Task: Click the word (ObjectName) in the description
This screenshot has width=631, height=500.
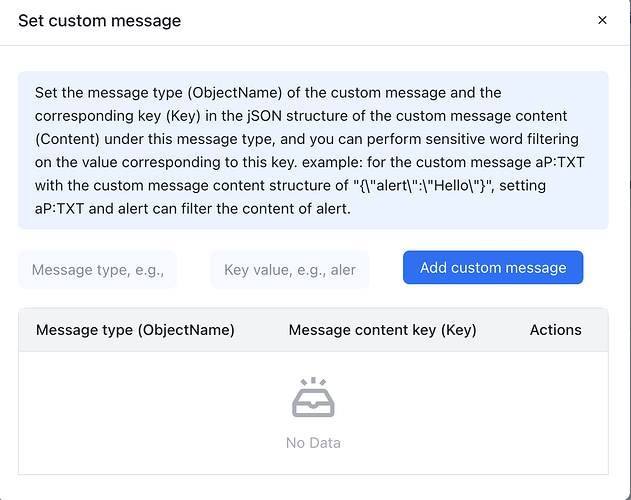Action: click(235, 93)
